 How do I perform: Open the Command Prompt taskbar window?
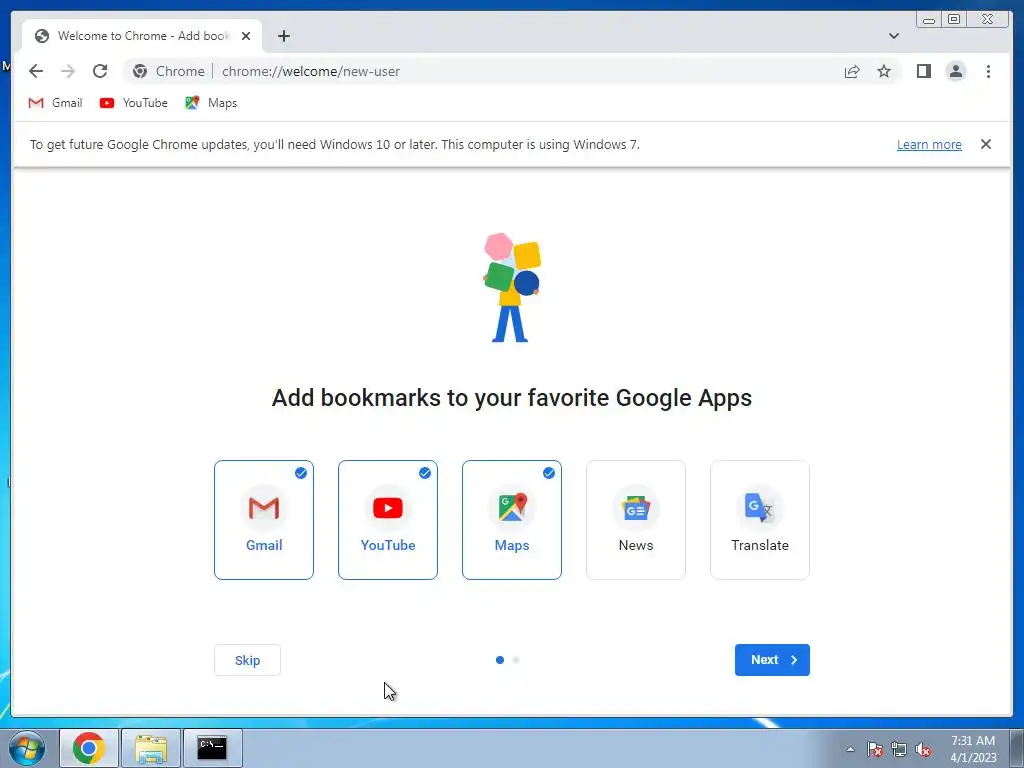coord(212,748)
